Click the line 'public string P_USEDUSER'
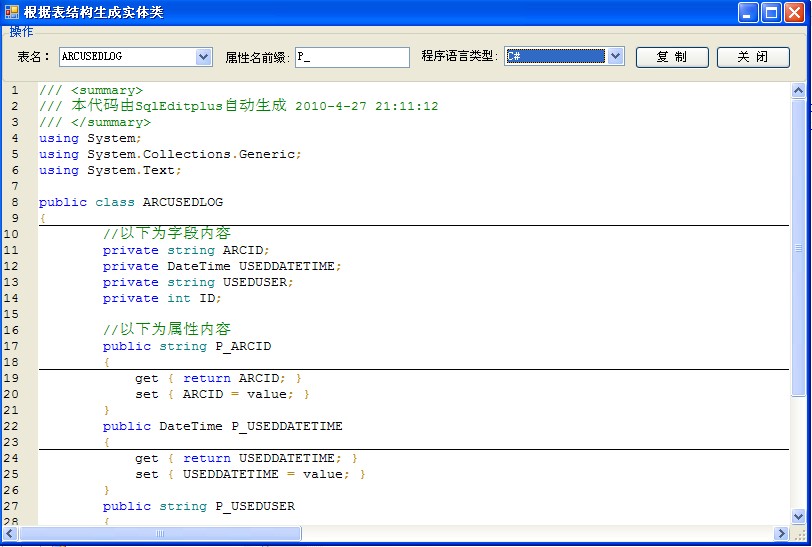This screenshot has width=812, height=547. [x=199, y=506]
